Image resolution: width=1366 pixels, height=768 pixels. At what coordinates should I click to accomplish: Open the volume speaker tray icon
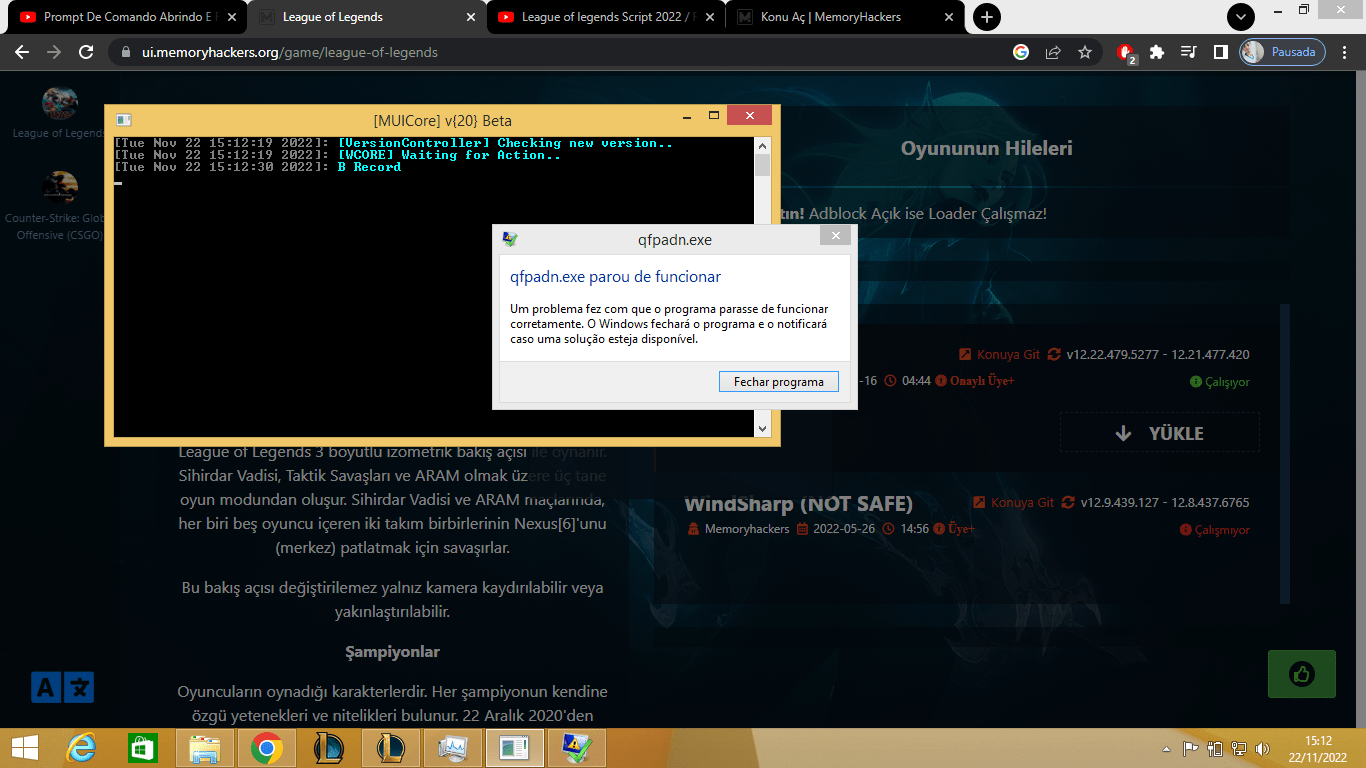pos(1261,748)
